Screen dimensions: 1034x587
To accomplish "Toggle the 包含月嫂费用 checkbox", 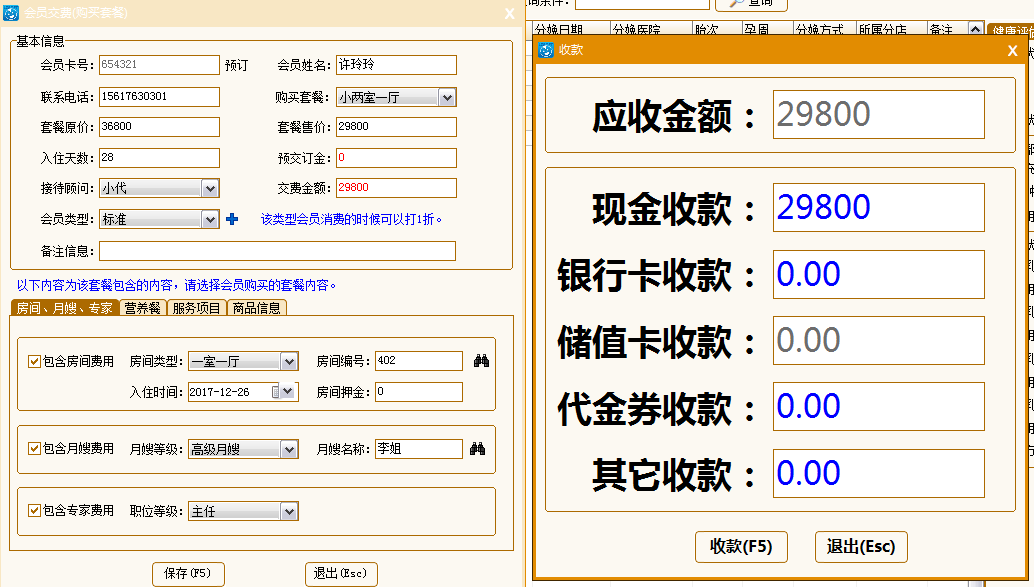I will pyautogui.click(x=34, y=449).
